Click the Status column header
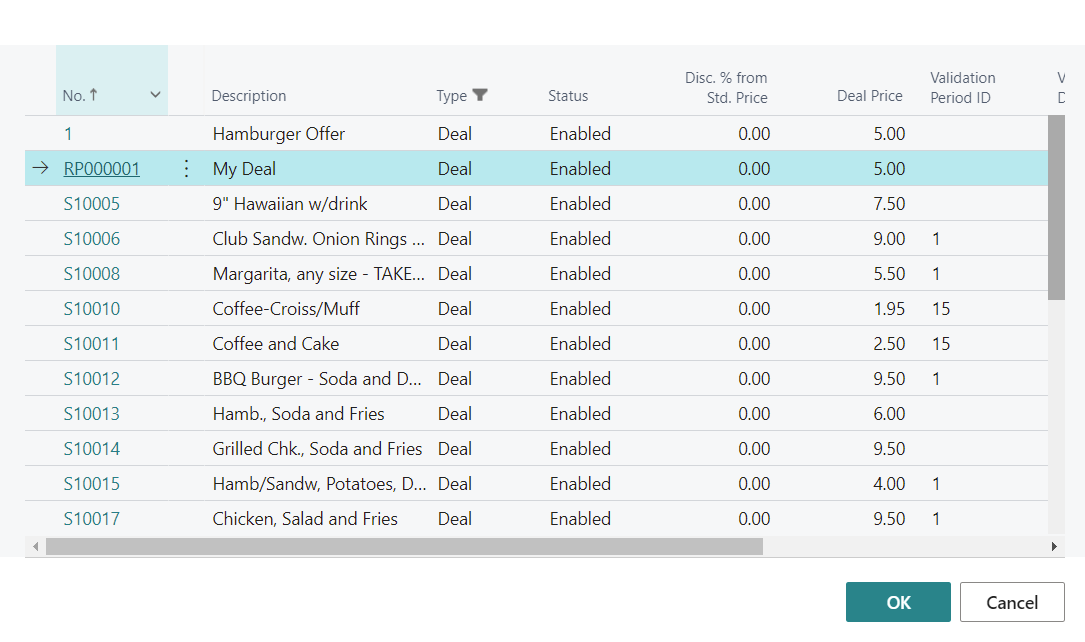 pos(568,96)
